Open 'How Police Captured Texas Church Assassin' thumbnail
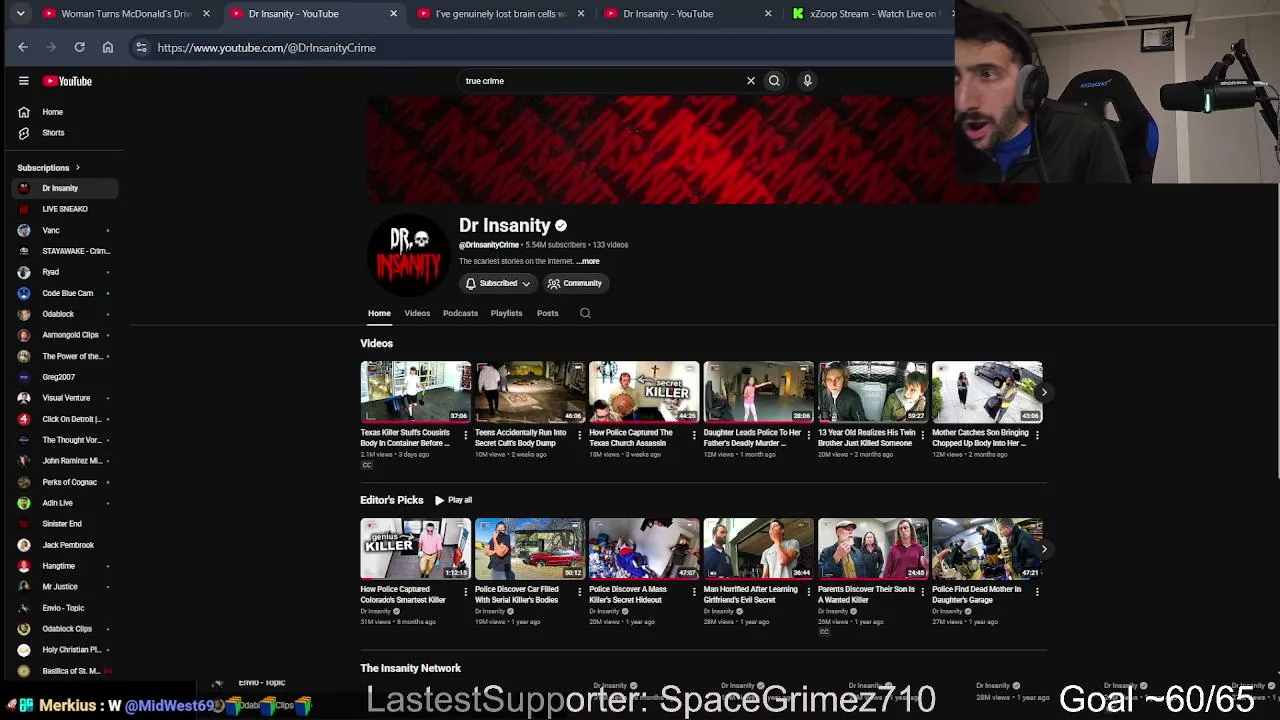This screenshot has height=720, width=1280. tap(644, 392)
